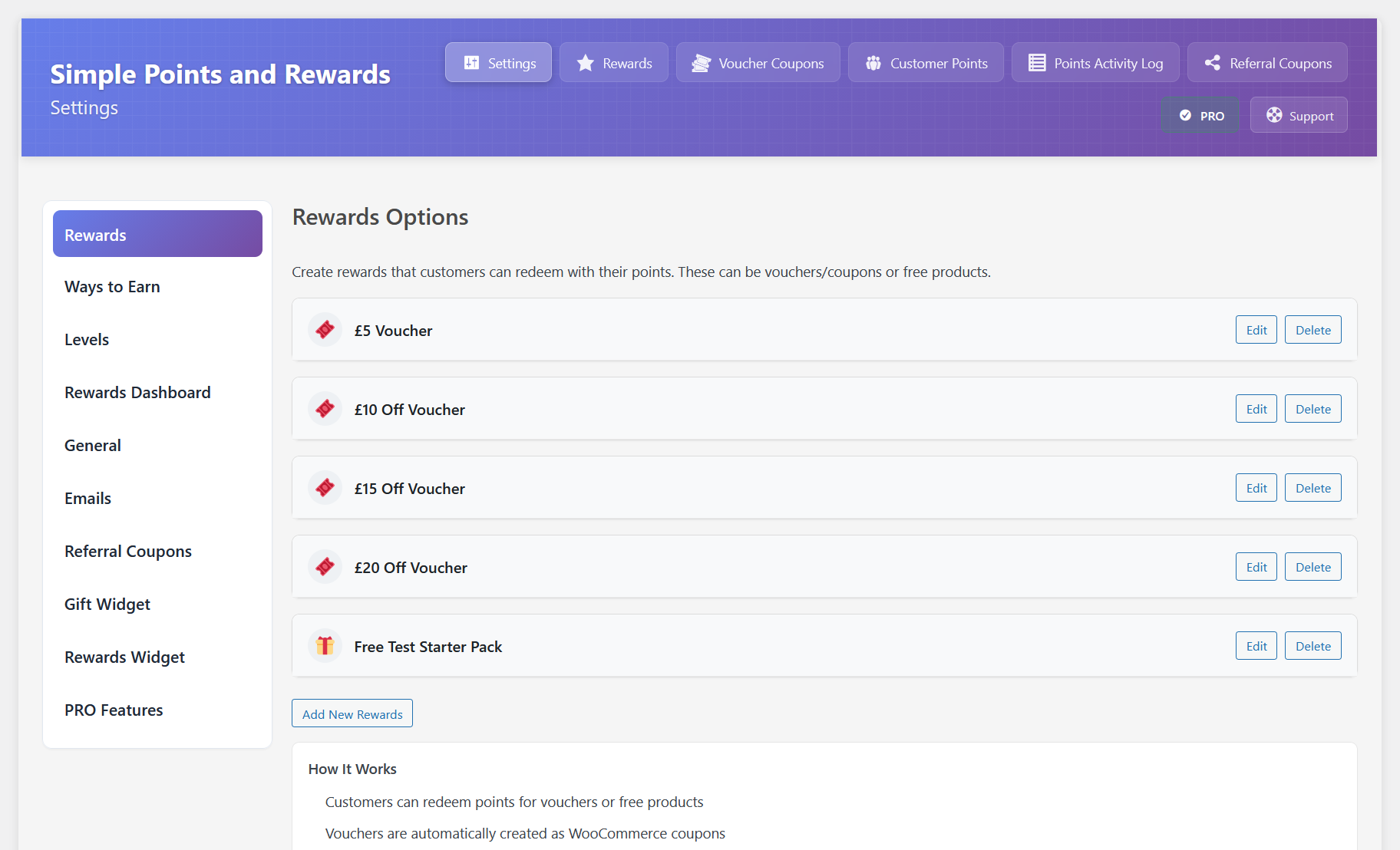The width and height of the screenshot is (1400, 850).
Task: Select PRO Features in the sidebar
Action: click(114, 710)
